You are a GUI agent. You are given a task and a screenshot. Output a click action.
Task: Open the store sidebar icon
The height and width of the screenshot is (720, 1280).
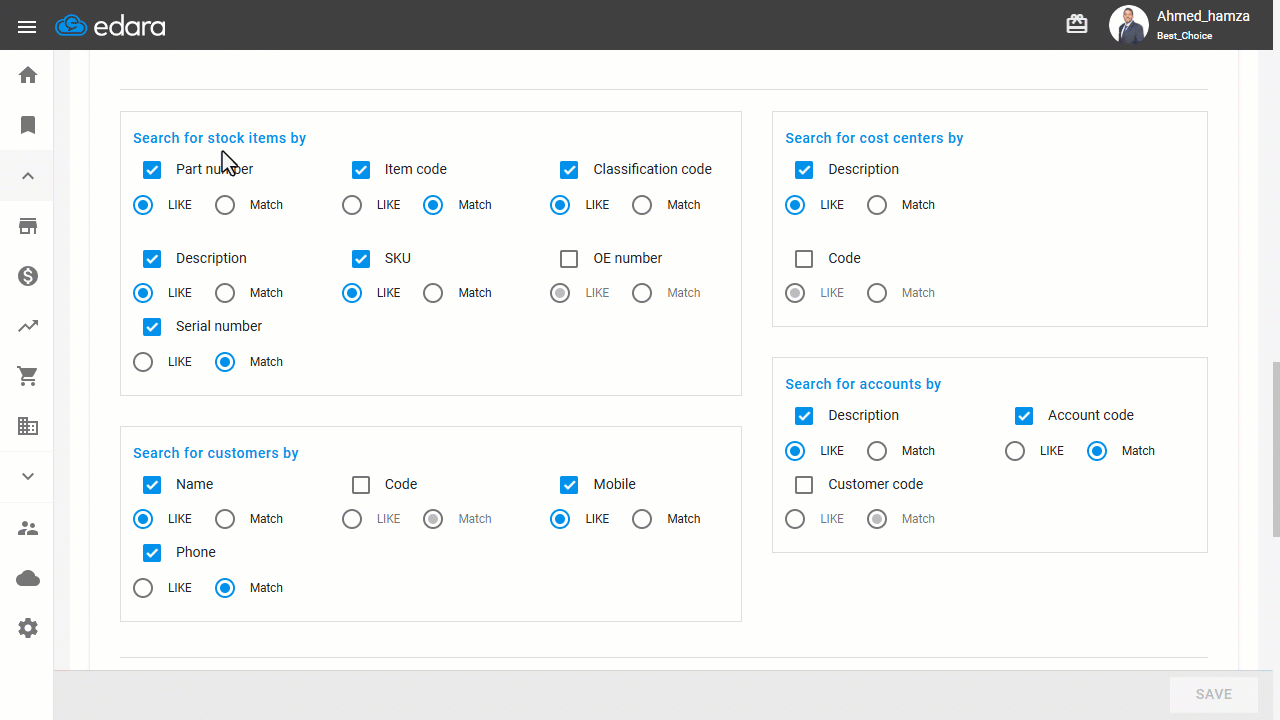(x=28, y=226)
